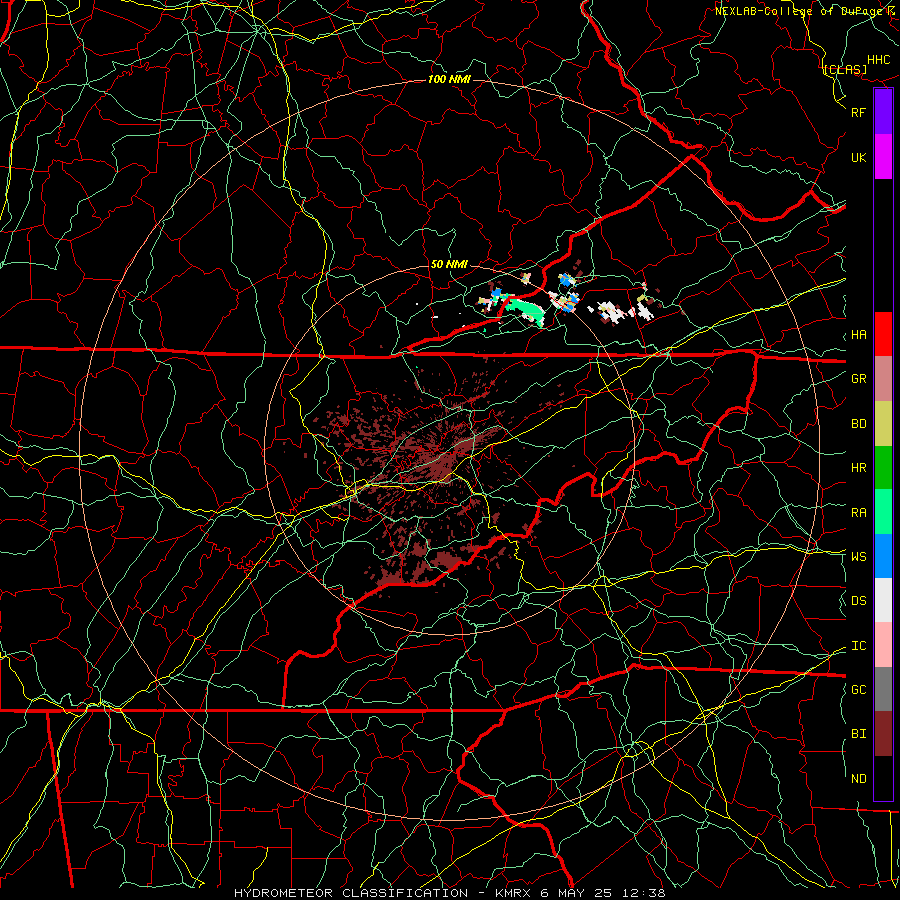
Task: Click the RF legend label
Action: 858,112
